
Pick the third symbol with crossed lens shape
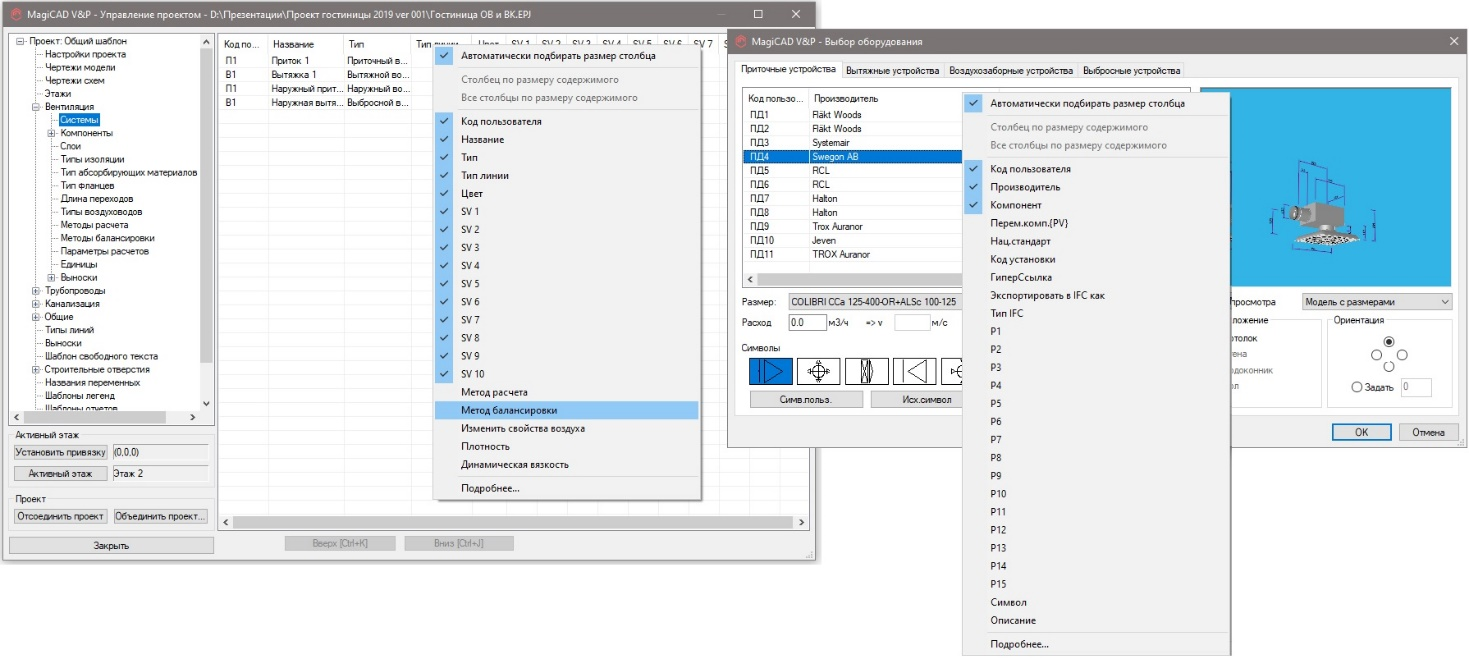click(x=866, y=372)
